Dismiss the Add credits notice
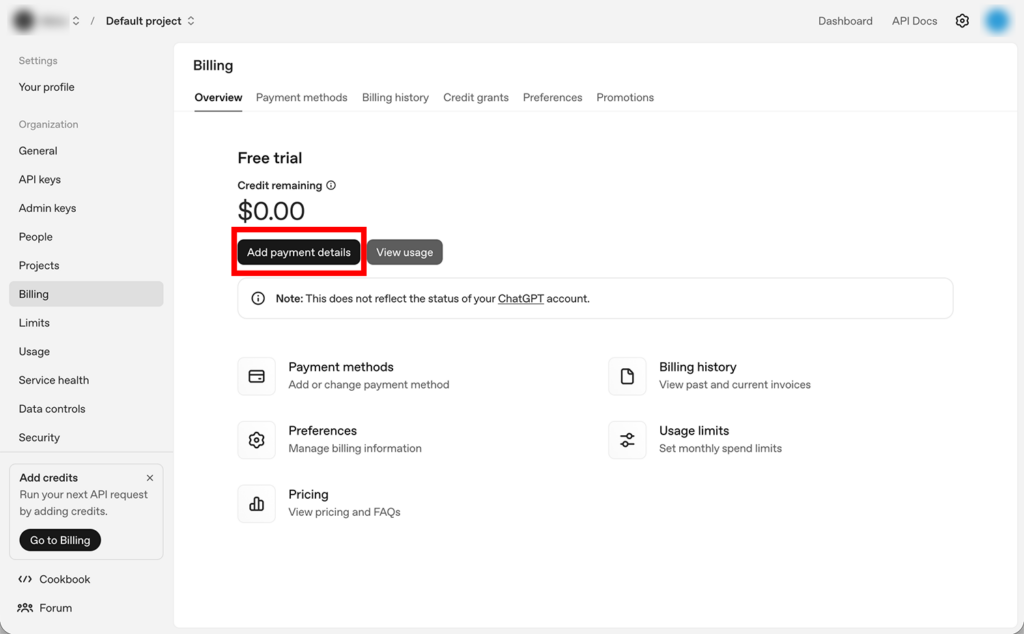 (x=150, y=478)
